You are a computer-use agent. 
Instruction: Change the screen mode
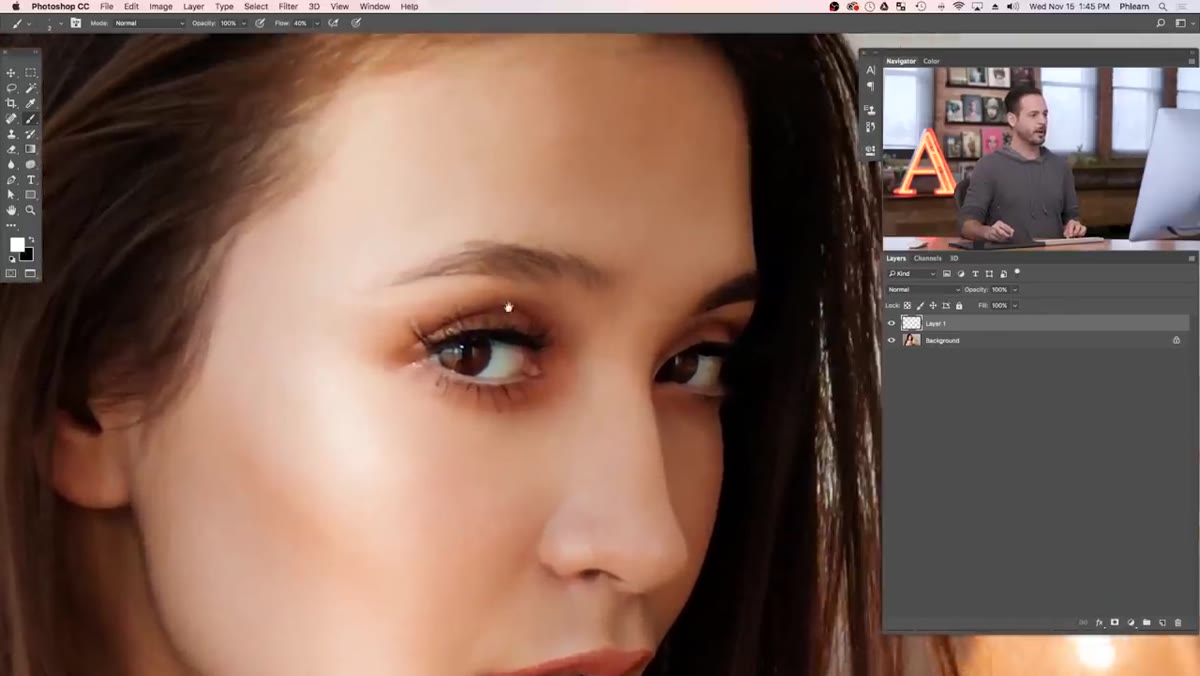pyautogui.click(x=30, y=273)
